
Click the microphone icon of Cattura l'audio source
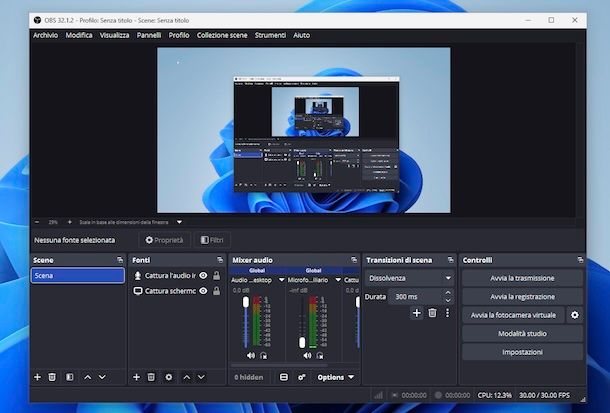[137, 276]
